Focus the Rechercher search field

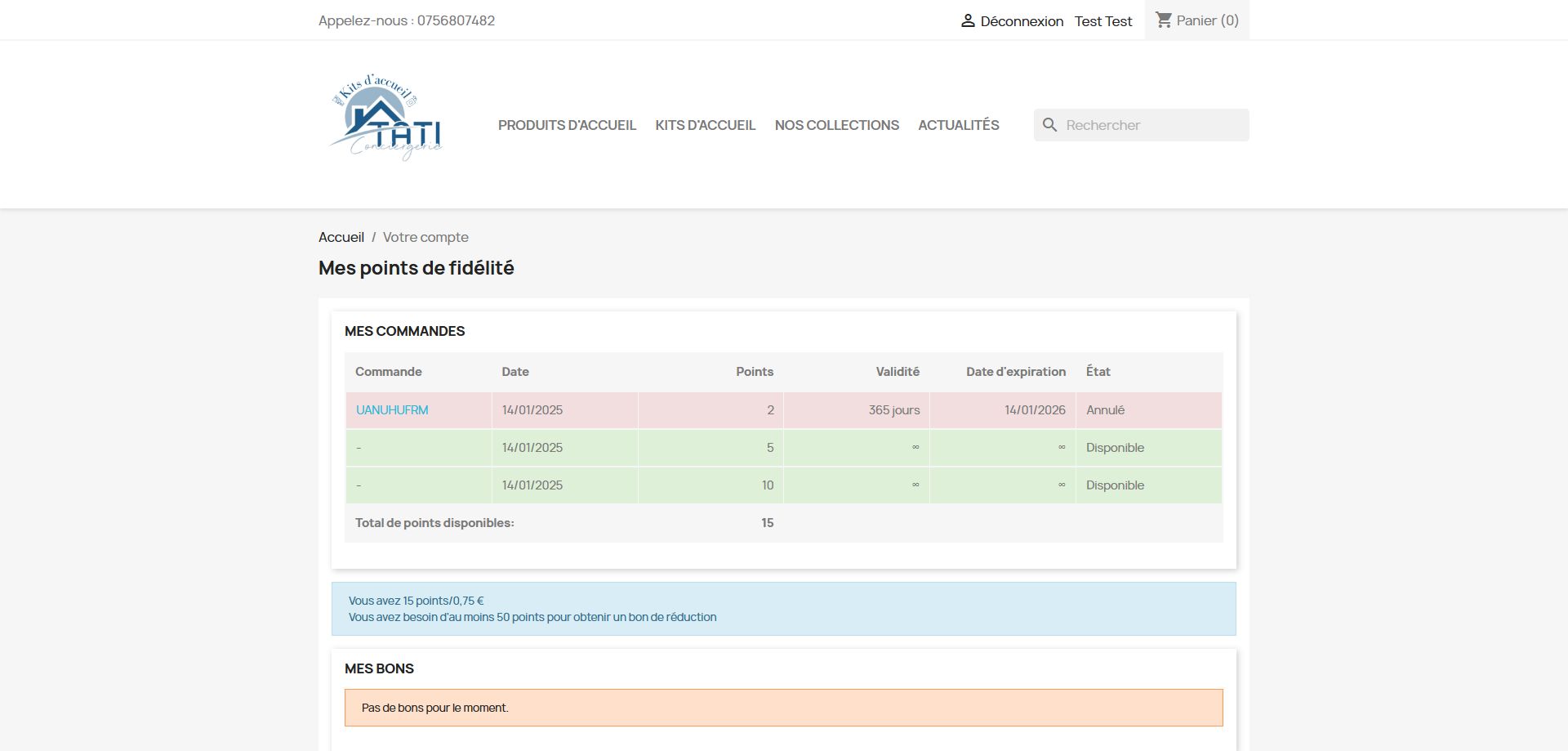(x=1151, y=125)
